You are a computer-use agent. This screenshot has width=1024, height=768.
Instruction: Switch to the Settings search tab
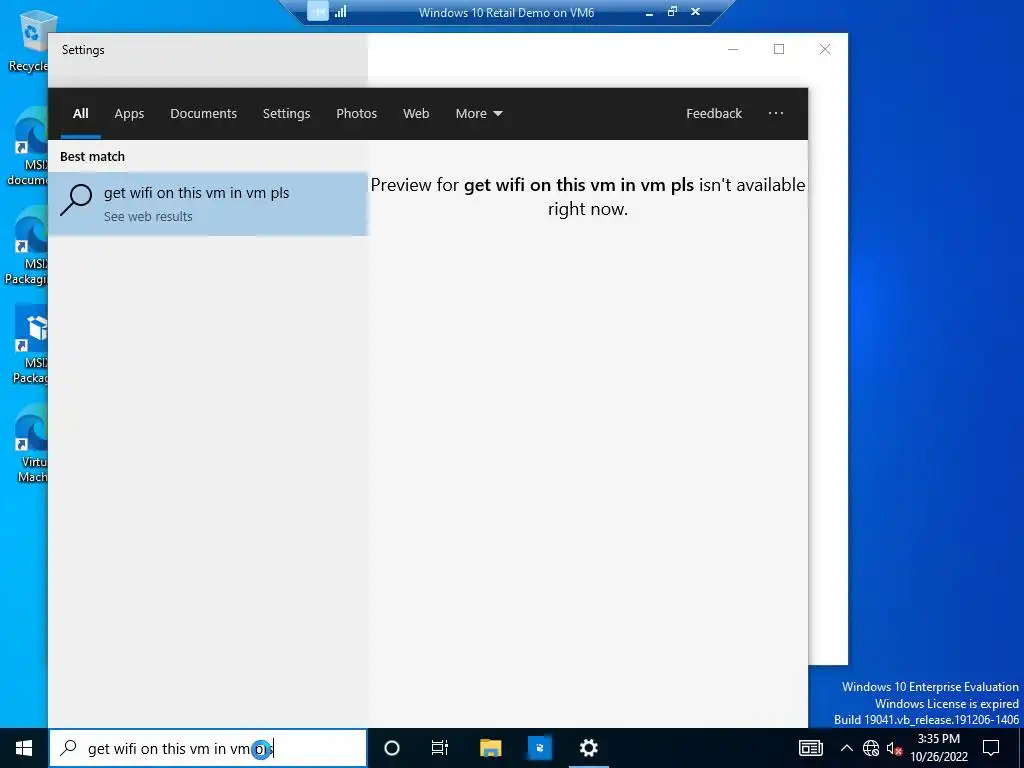pos(286,114)
